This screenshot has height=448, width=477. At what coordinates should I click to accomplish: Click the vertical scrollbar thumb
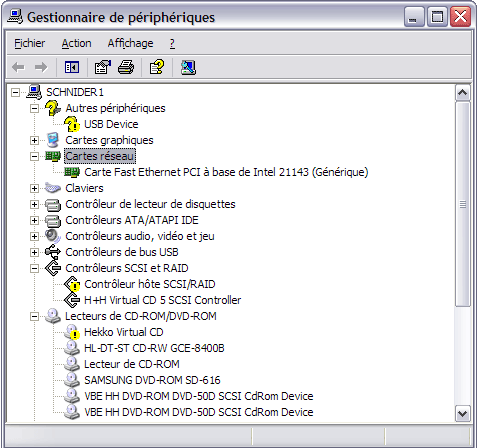tap(463, 204)
